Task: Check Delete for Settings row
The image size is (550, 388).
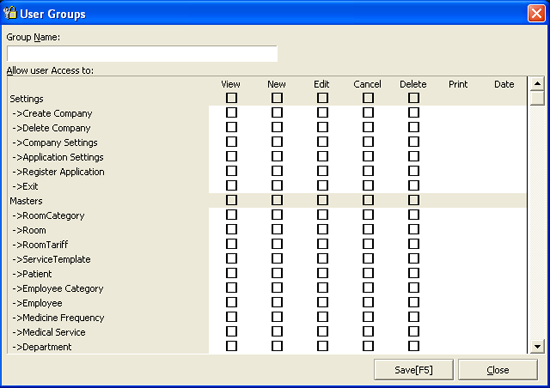Action: (x=414, y=98)
